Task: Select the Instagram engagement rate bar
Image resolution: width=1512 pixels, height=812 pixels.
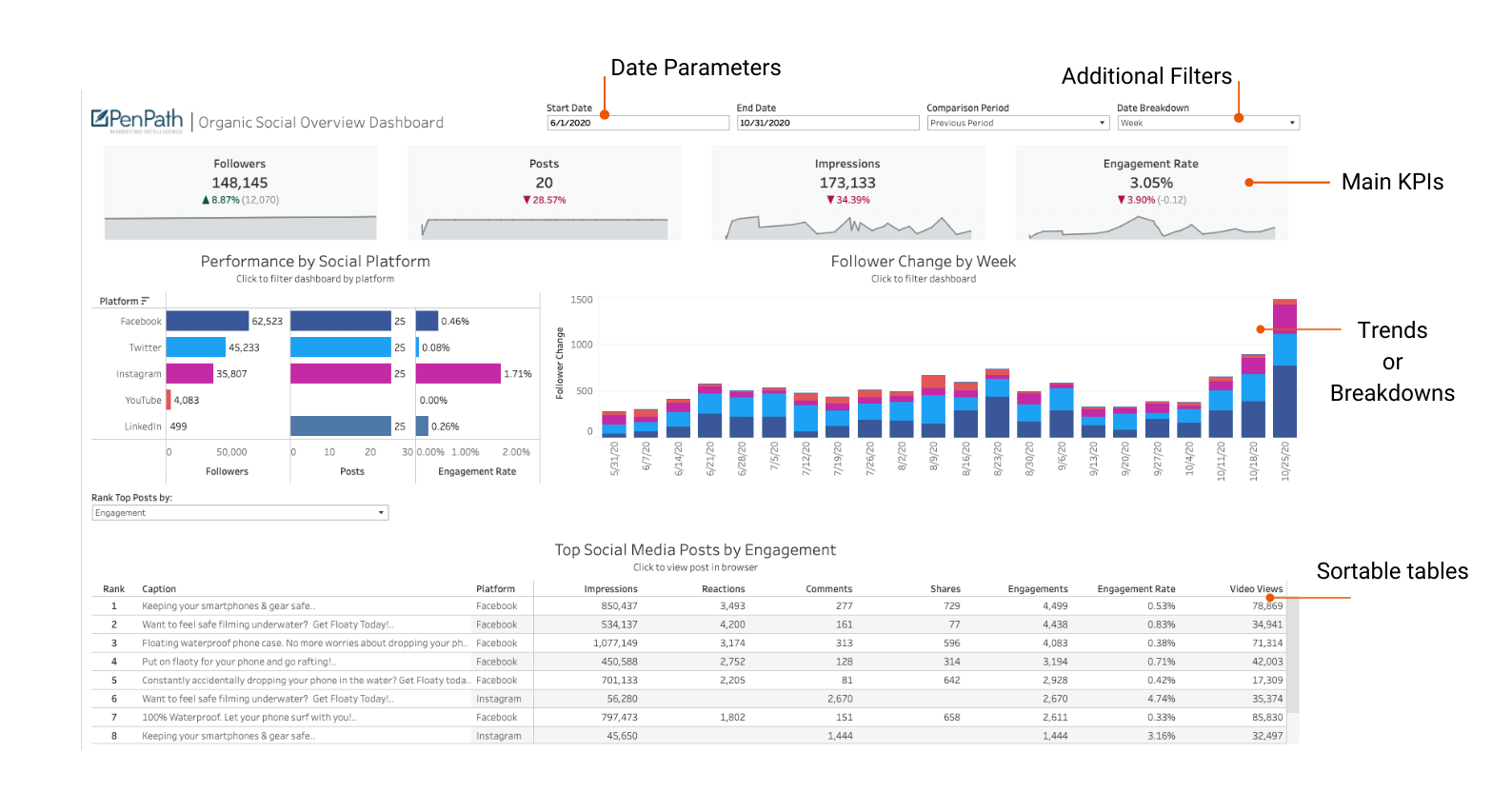Action: point(459,374)
